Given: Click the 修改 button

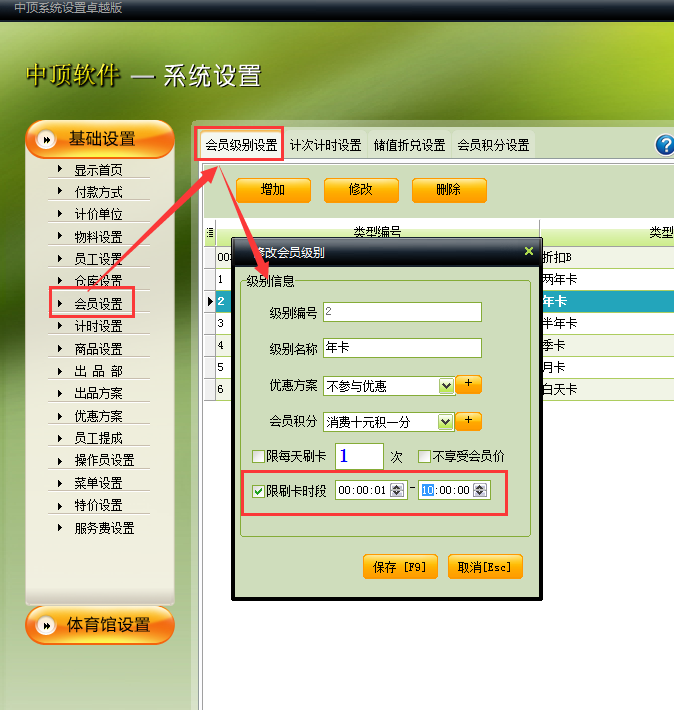Looking at the screenshot, I should click(361, 190).
